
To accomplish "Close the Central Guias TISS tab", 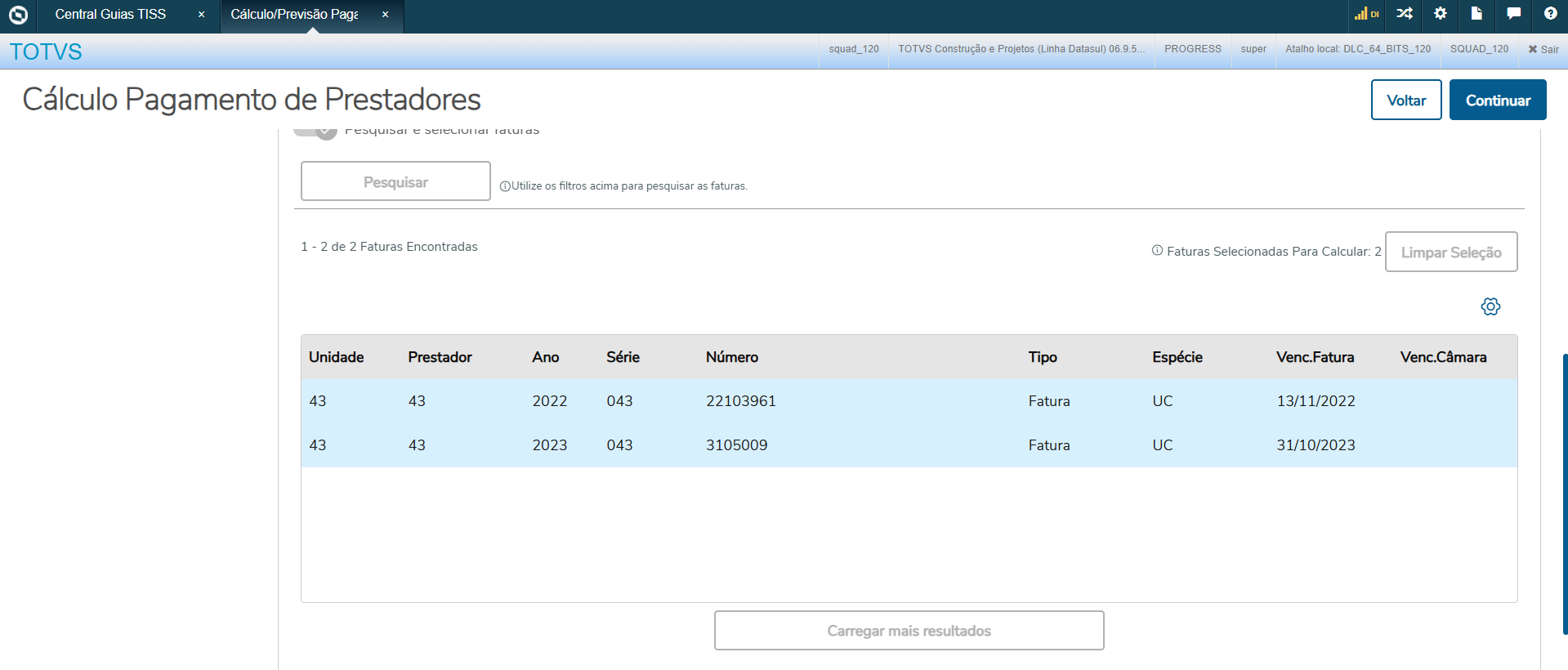I will [201, 15].
